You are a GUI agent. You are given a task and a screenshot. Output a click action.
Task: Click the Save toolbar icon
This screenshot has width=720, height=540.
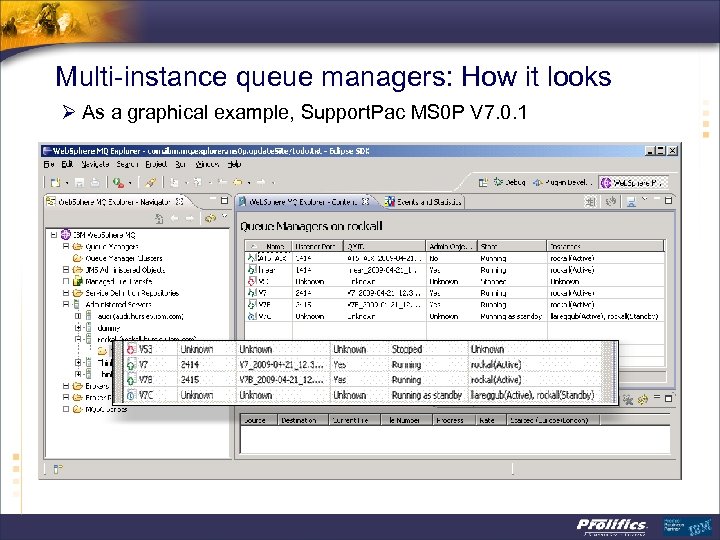pyautogui.click(x=79, y=183)
